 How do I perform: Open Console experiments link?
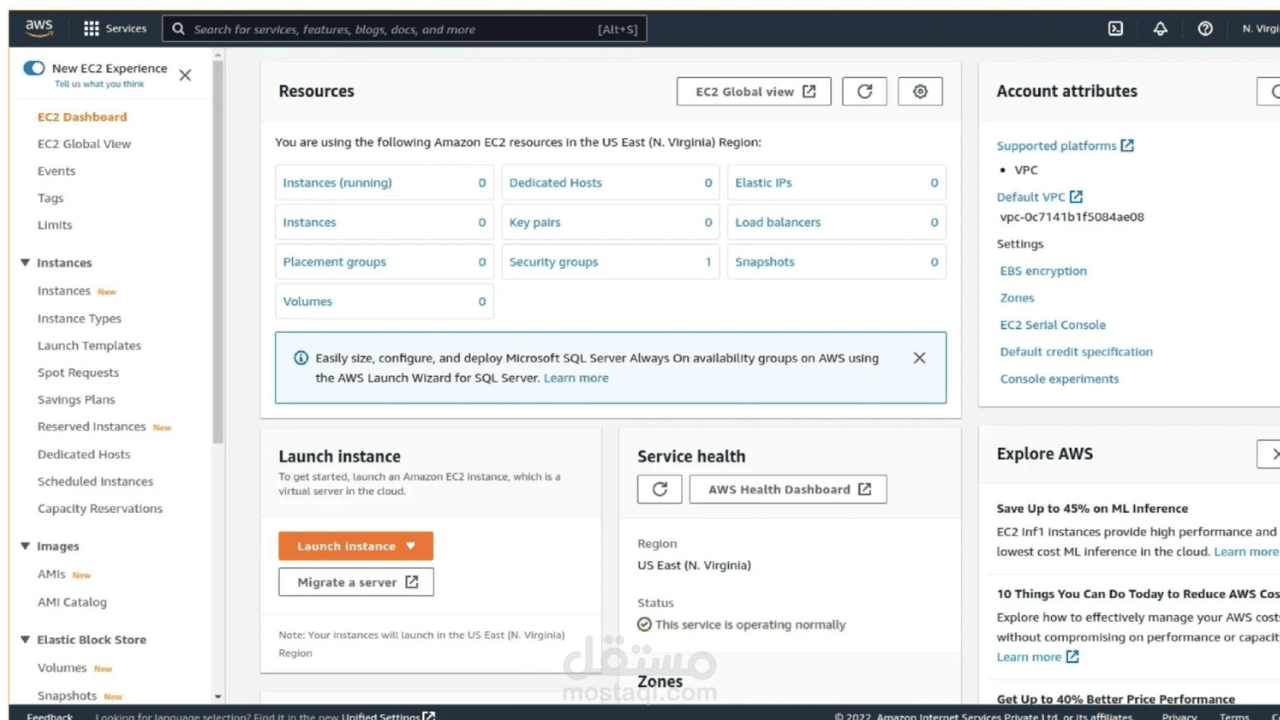point(1059,379)
